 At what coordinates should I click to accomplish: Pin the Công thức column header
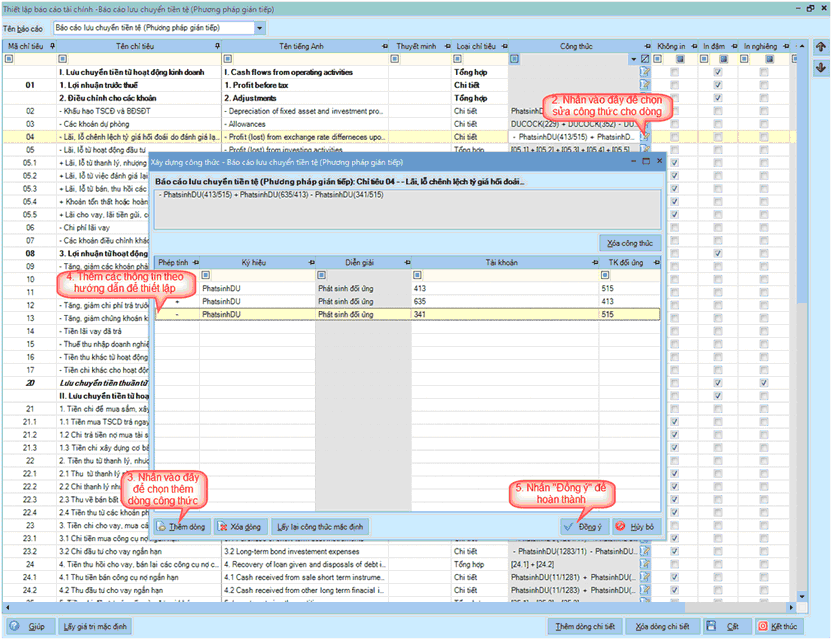click(647, 46)
